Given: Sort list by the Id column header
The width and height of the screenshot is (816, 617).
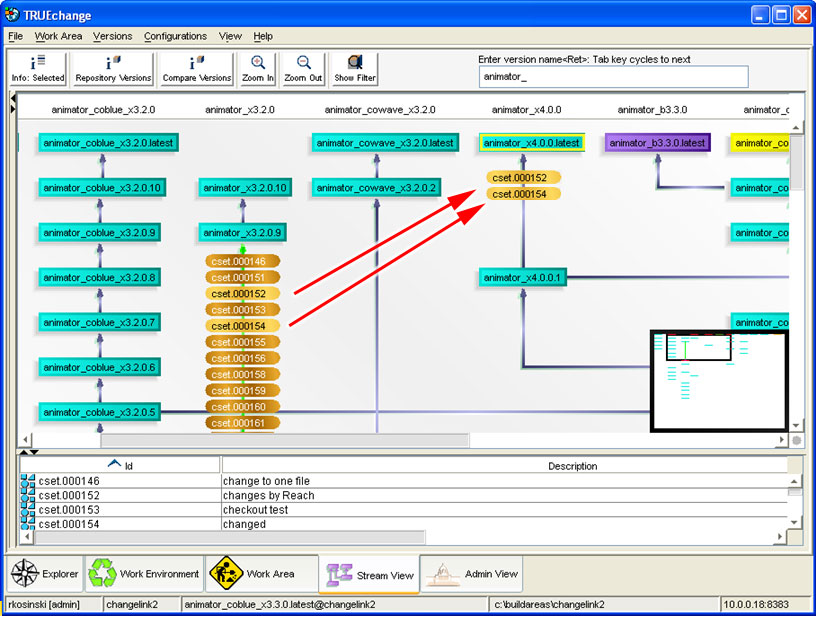Looking at the screenshot, I should [x=120, y=465].
